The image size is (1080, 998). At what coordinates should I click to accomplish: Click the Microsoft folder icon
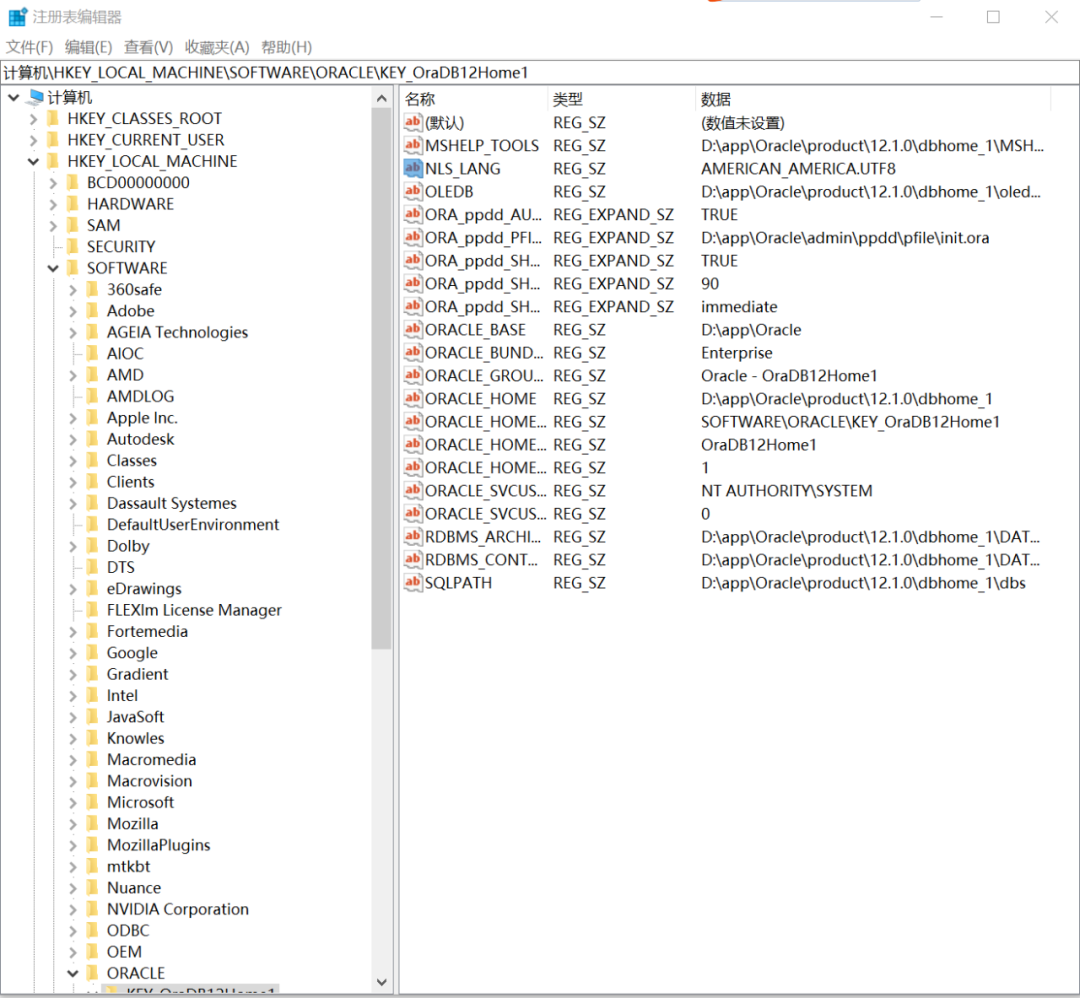tap(93, 802)
